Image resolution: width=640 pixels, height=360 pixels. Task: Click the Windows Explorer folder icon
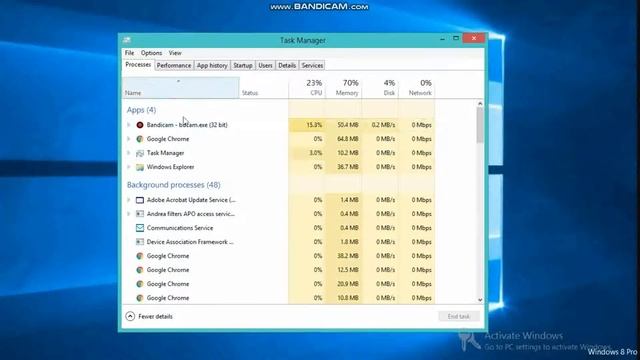(140, 167)
